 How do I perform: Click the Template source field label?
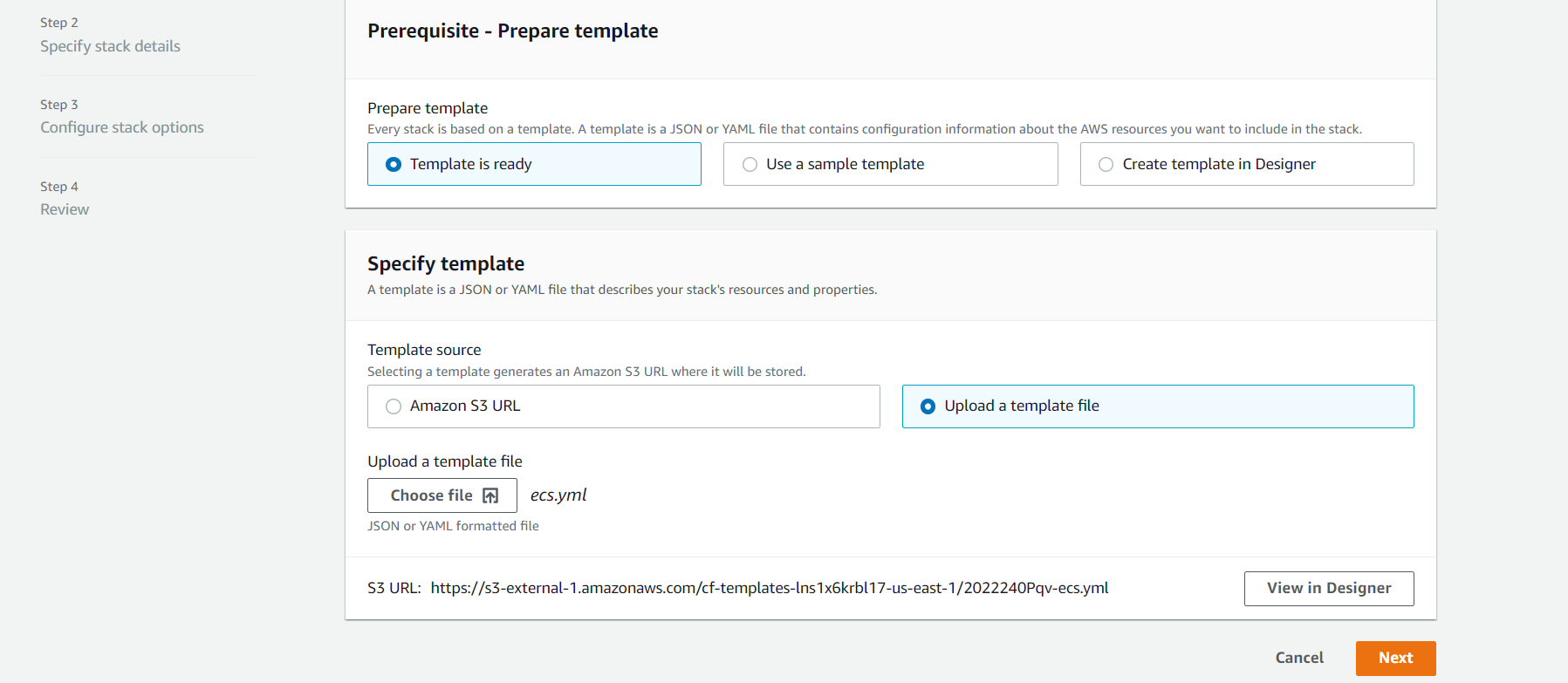pyautogui.click(x=424, y=350)
